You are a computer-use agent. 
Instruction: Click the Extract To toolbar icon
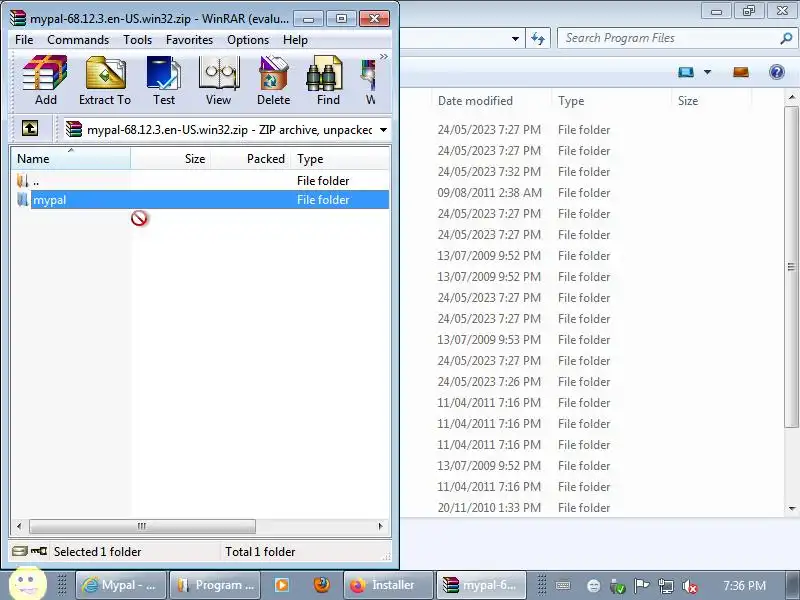pos(105,80)
